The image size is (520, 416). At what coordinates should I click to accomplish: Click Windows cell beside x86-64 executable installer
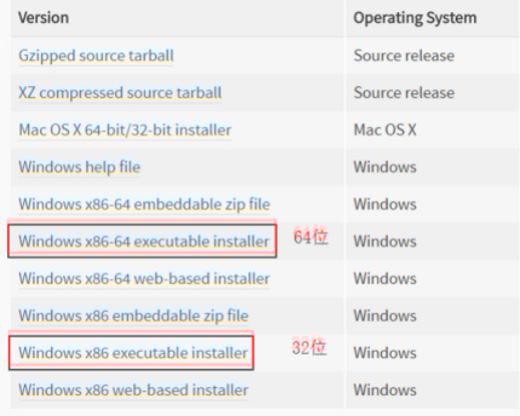click(x=385, y=241)
